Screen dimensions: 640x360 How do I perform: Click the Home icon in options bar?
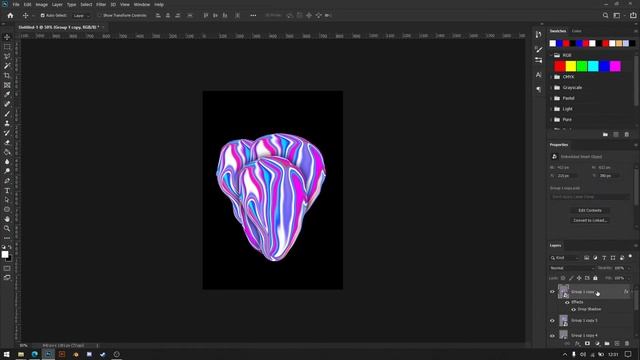point(10,16)
